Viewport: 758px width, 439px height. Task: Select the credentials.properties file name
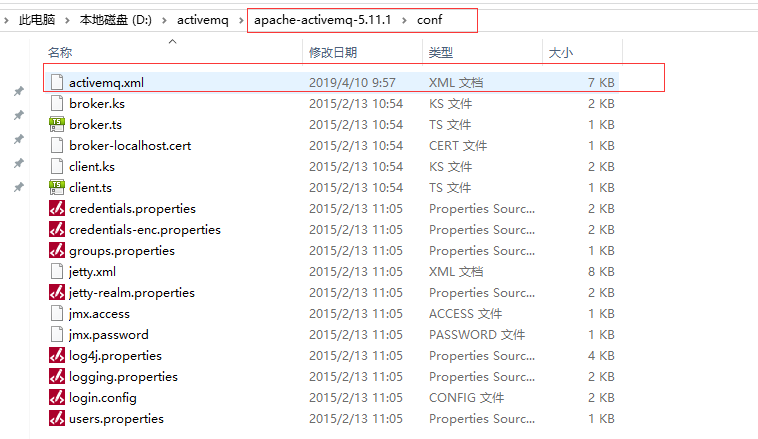[x=132, y=209]
